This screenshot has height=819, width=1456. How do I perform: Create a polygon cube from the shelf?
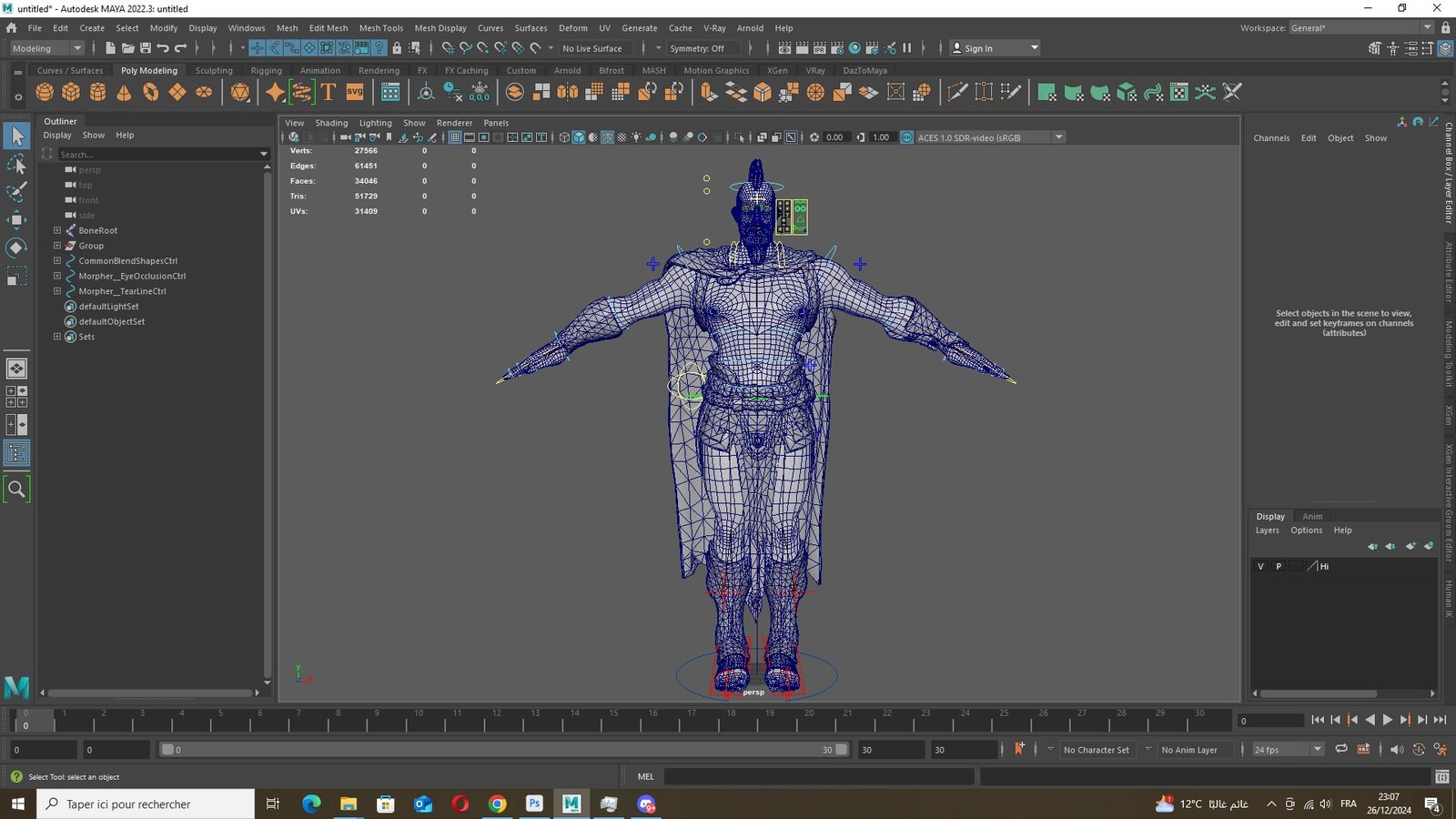(x=71, y=92)
